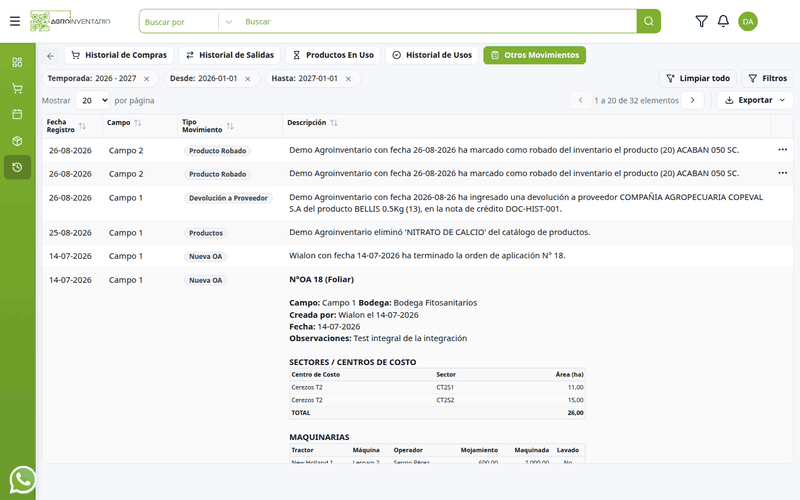Open box/products icon in sidebar
This screenshot has height=500, width=800.
tap(17, 141)
